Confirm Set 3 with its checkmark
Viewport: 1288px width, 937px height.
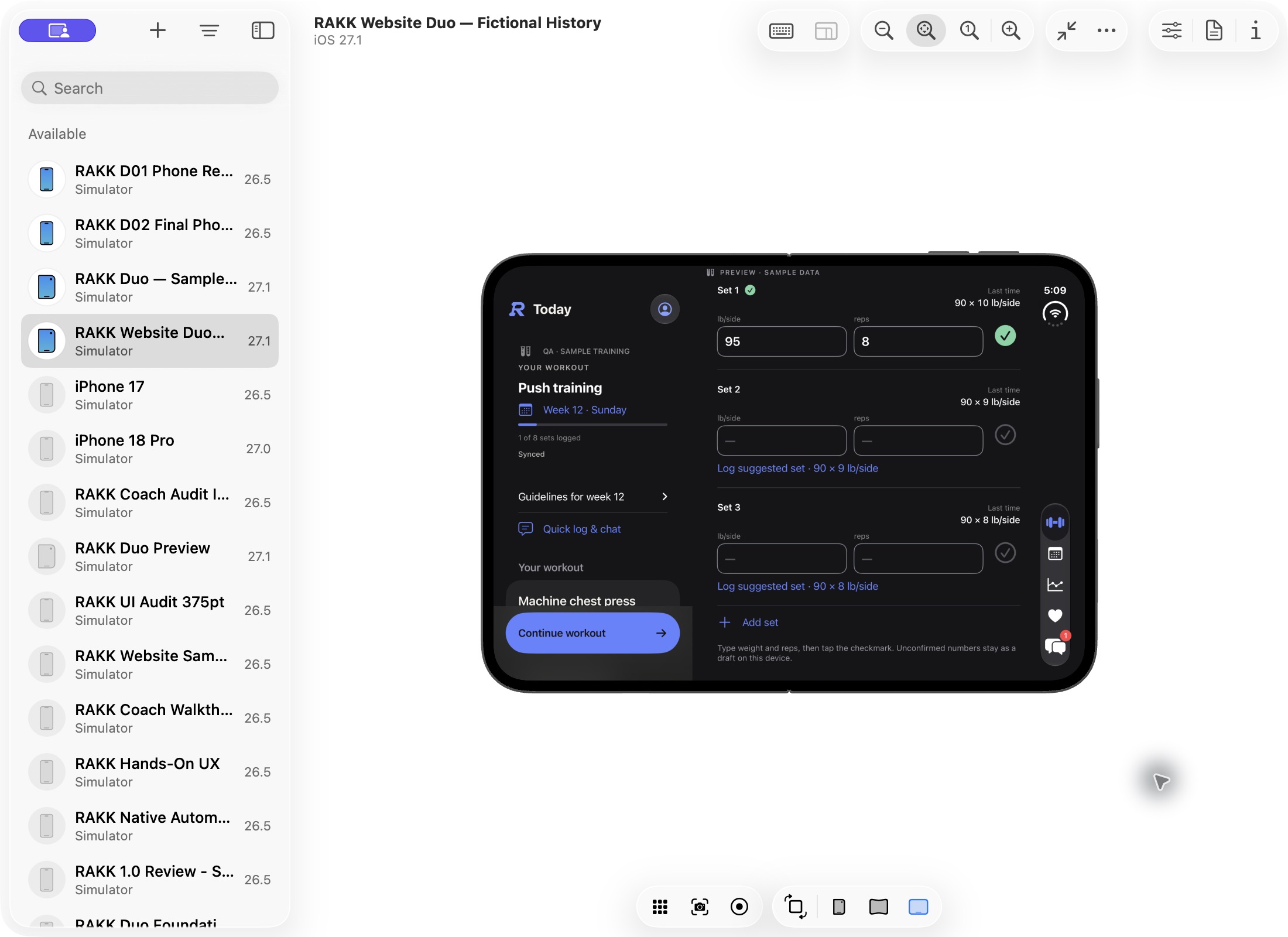[1005, 553]
